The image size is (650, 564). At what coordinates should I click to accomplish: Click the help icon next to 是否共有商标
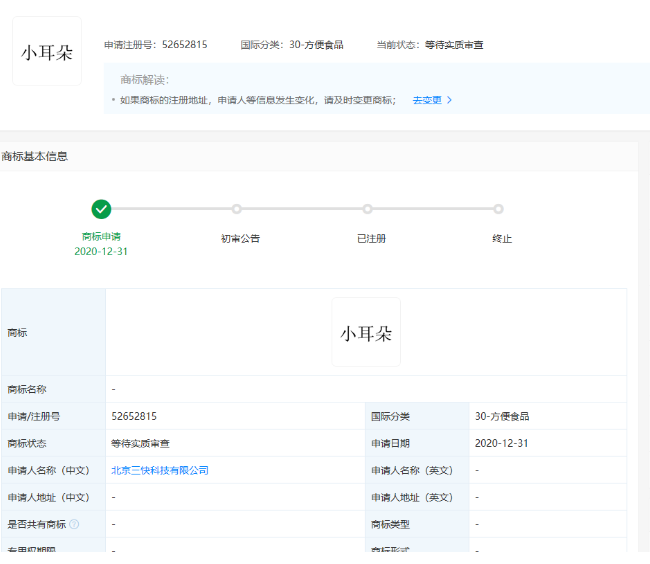[x=74, y=524]
